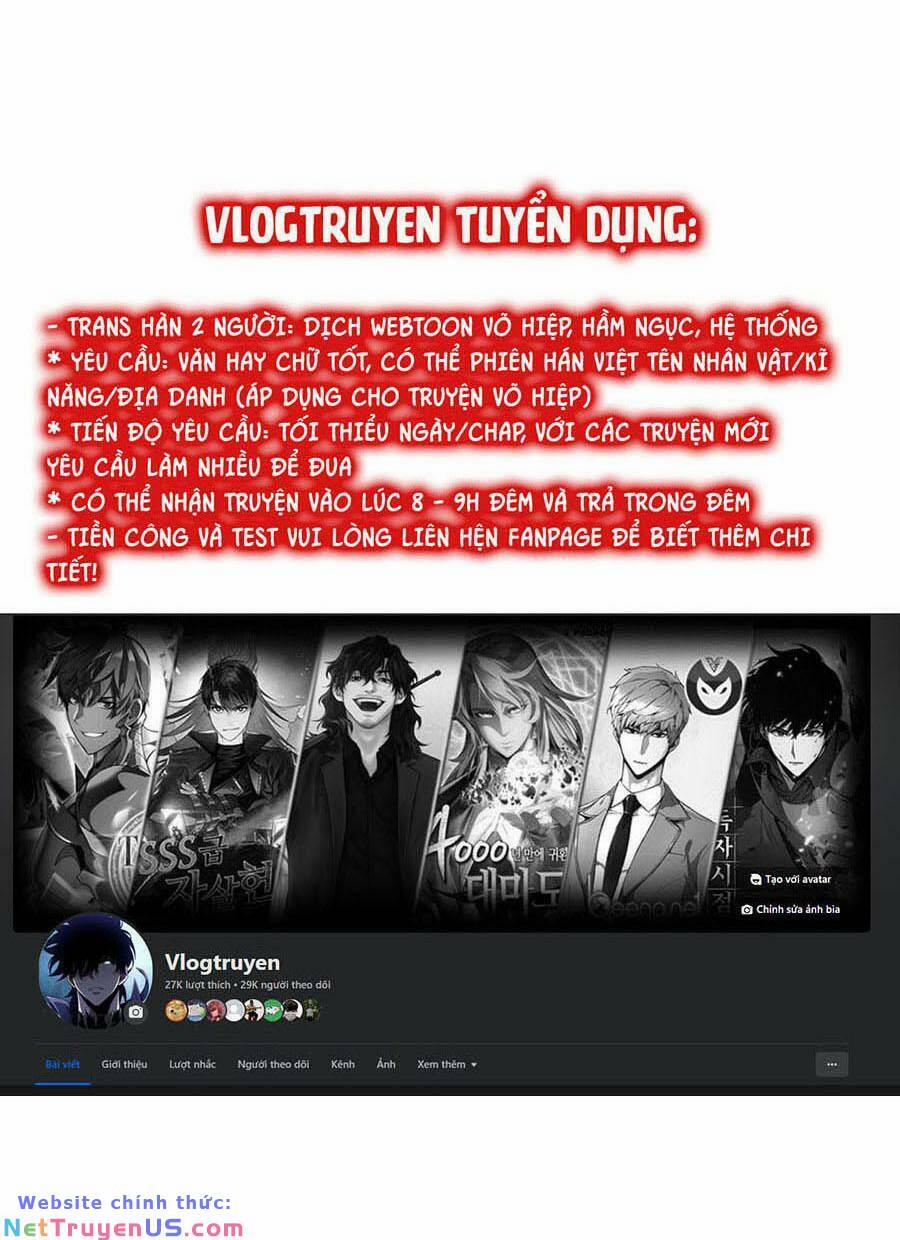Open the Giới thiệu tab
The image size is (900, 1240).
124,1064
